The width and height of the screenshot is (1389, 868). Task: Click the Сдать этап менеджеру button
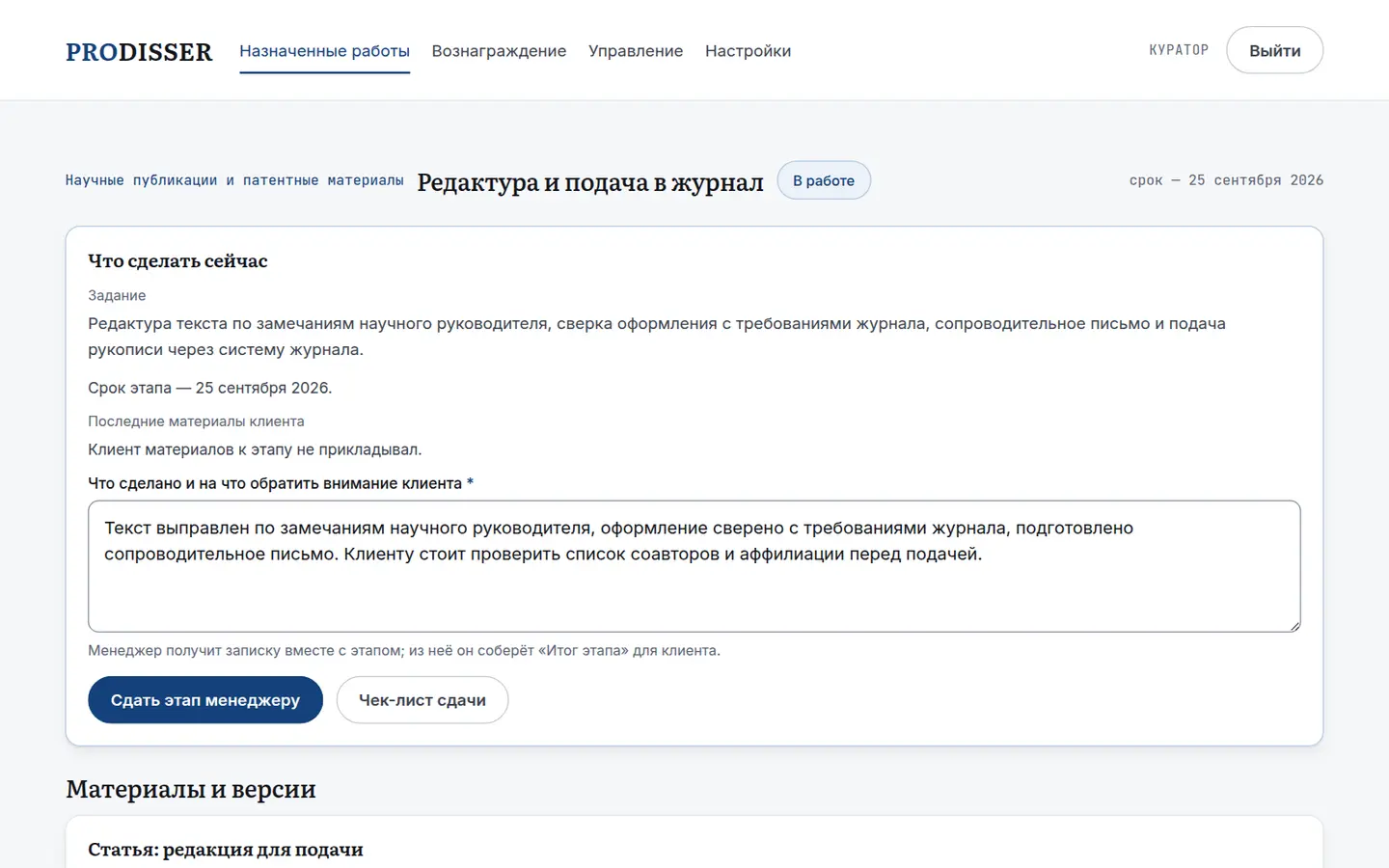205,700
